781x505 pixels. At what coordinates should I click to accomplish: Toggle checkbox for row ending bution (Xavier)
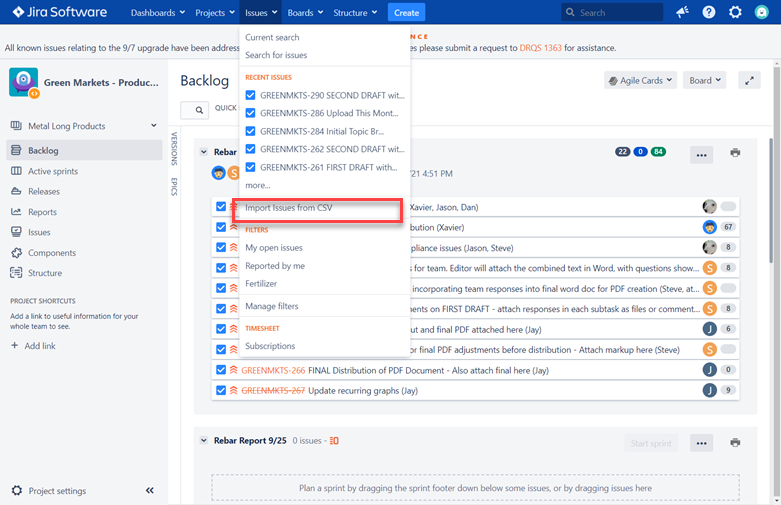221,227
